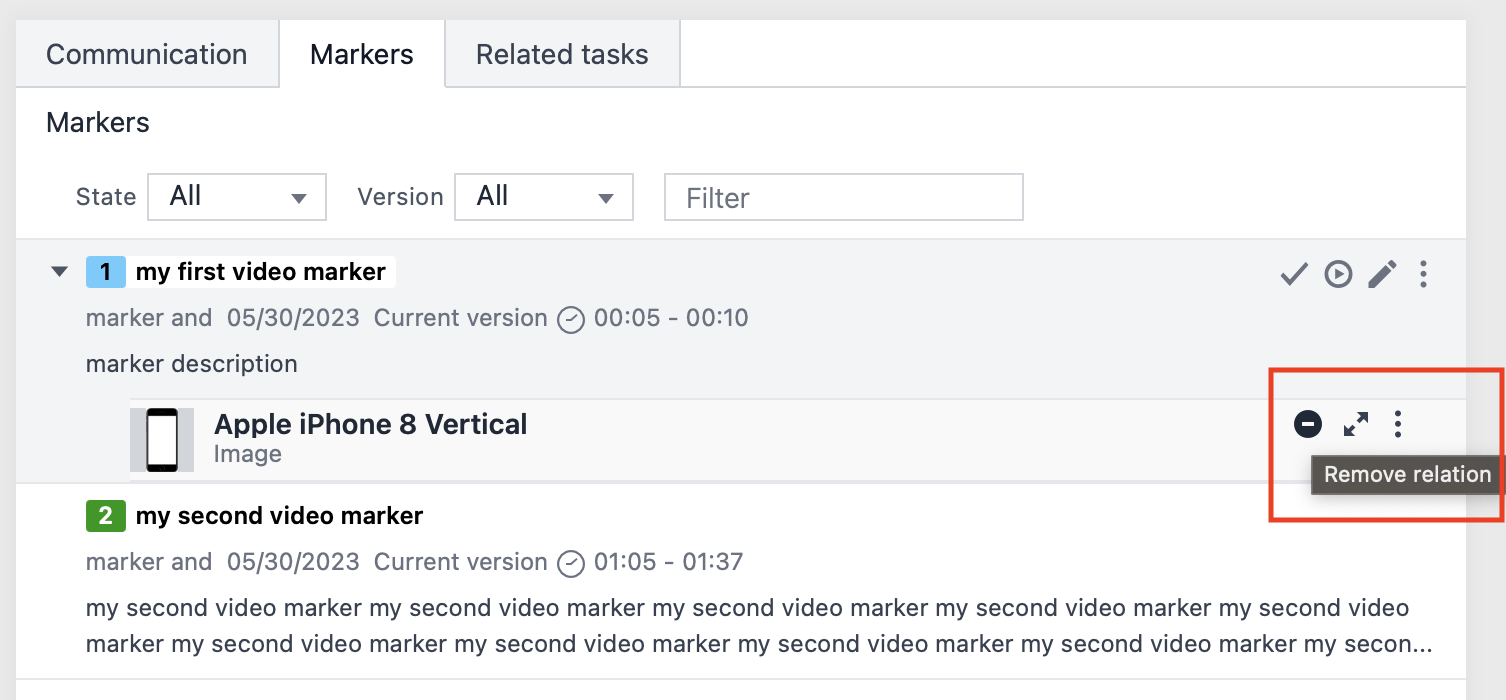Remove relation for Apple iPhone 8 Vertical
This screenshot has height=700, width=1506.
pos(1308,424)
